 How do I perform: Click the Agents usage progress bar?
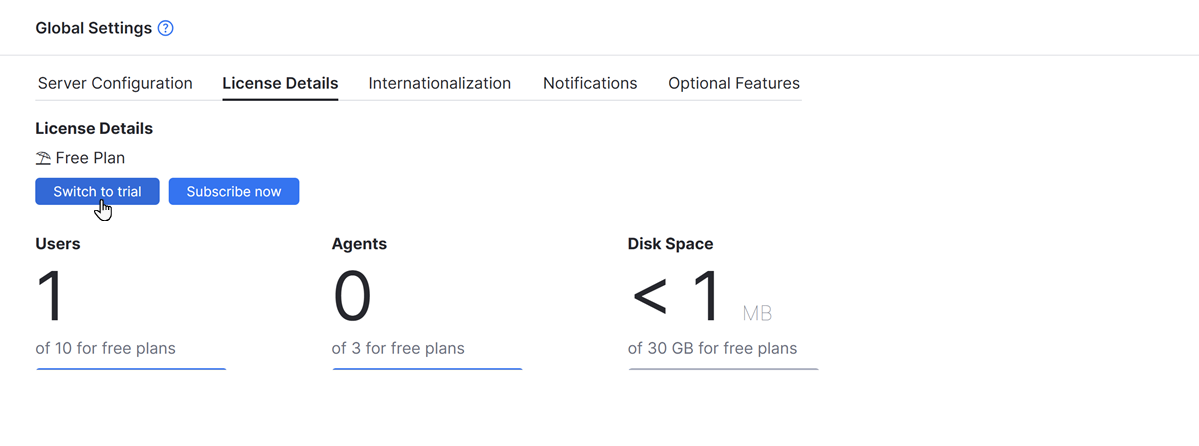click(x=427, y=370)
